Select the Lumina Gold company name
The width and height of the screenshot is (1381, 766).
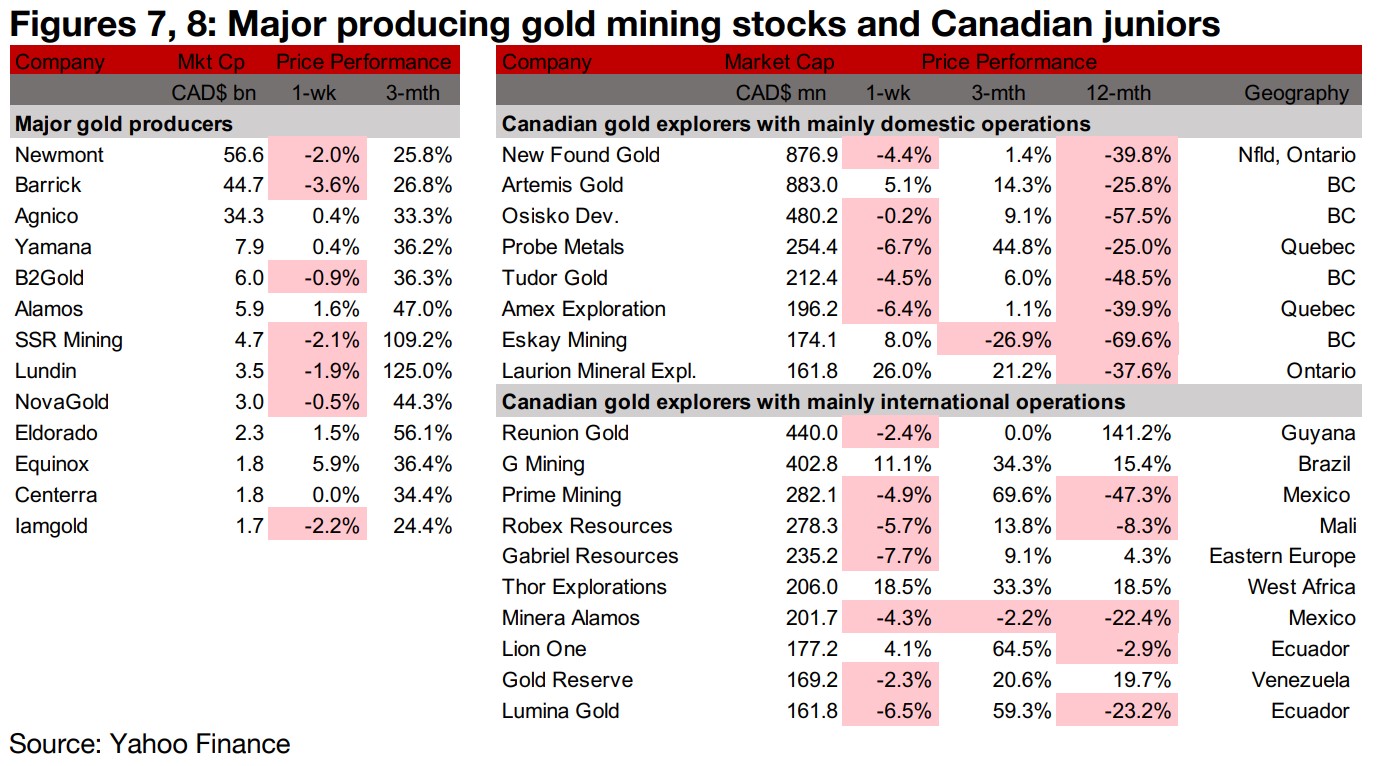pos(561,712)
